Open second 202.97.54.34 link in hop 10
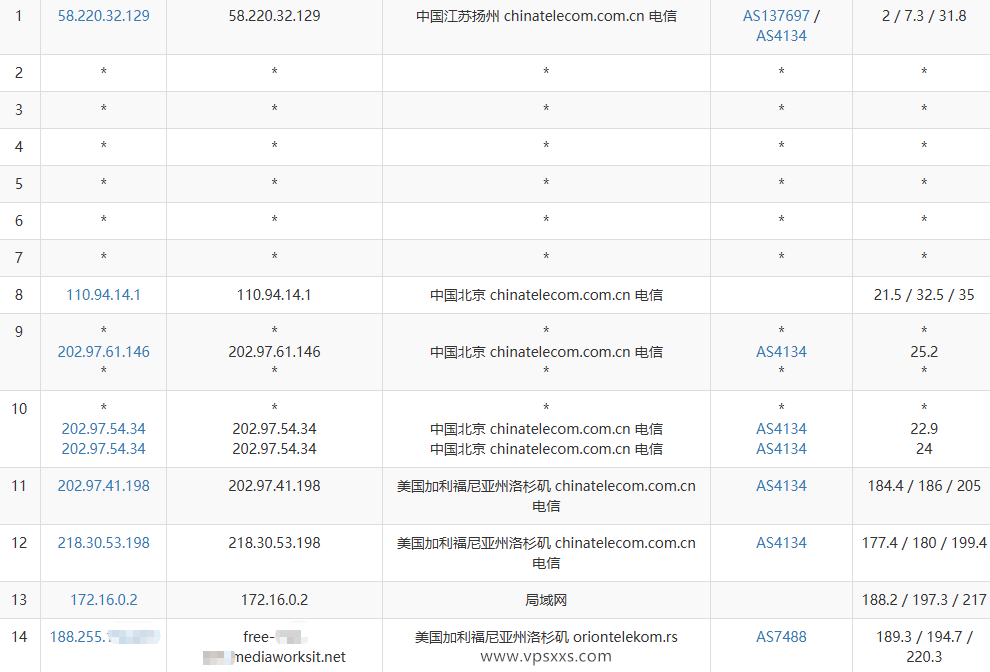This screenshot has width=990, height=672. [x=104, y=449]
